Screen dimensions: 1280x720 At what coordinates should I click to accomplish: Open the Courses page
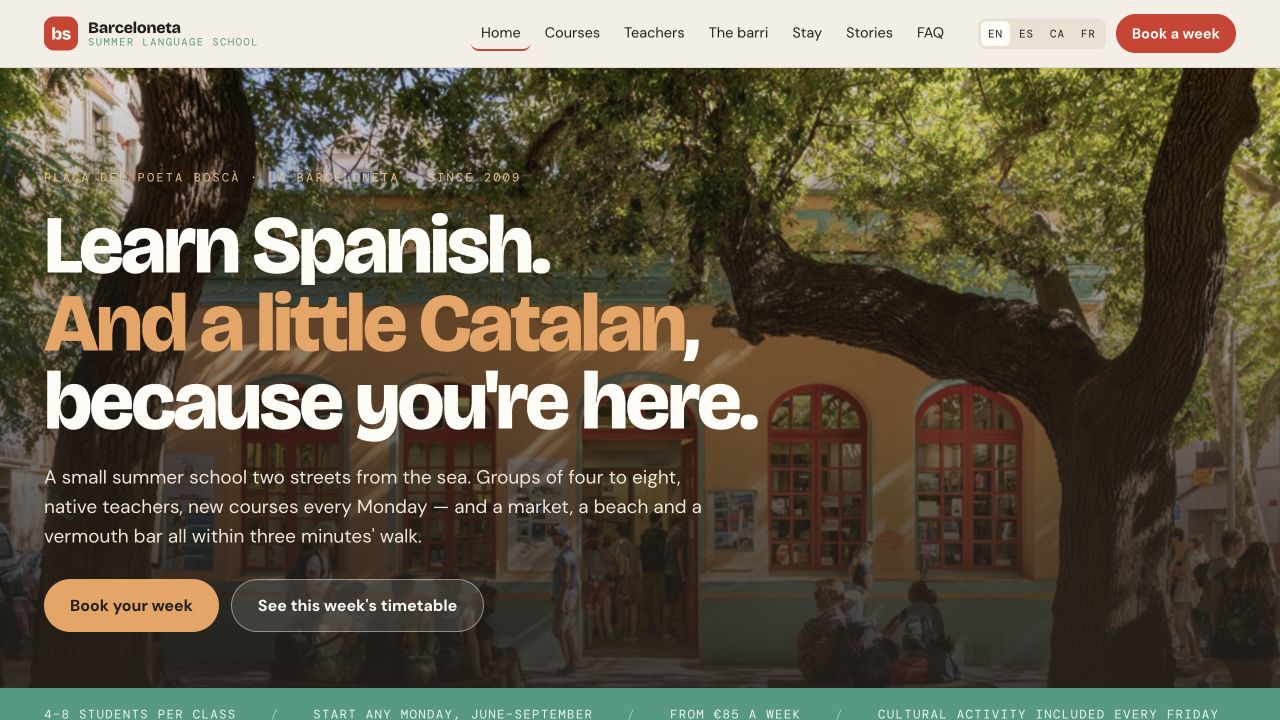pos(572,33)
